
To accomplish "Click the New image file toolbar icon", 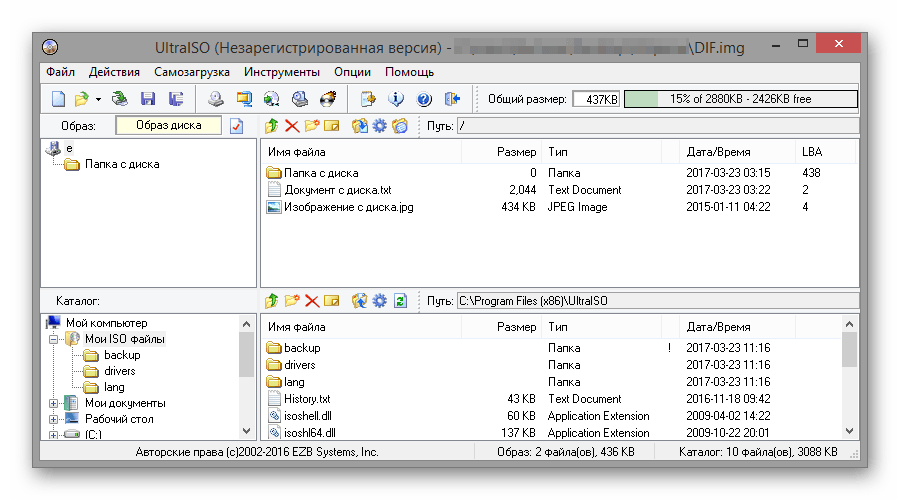I will (59, 99).
